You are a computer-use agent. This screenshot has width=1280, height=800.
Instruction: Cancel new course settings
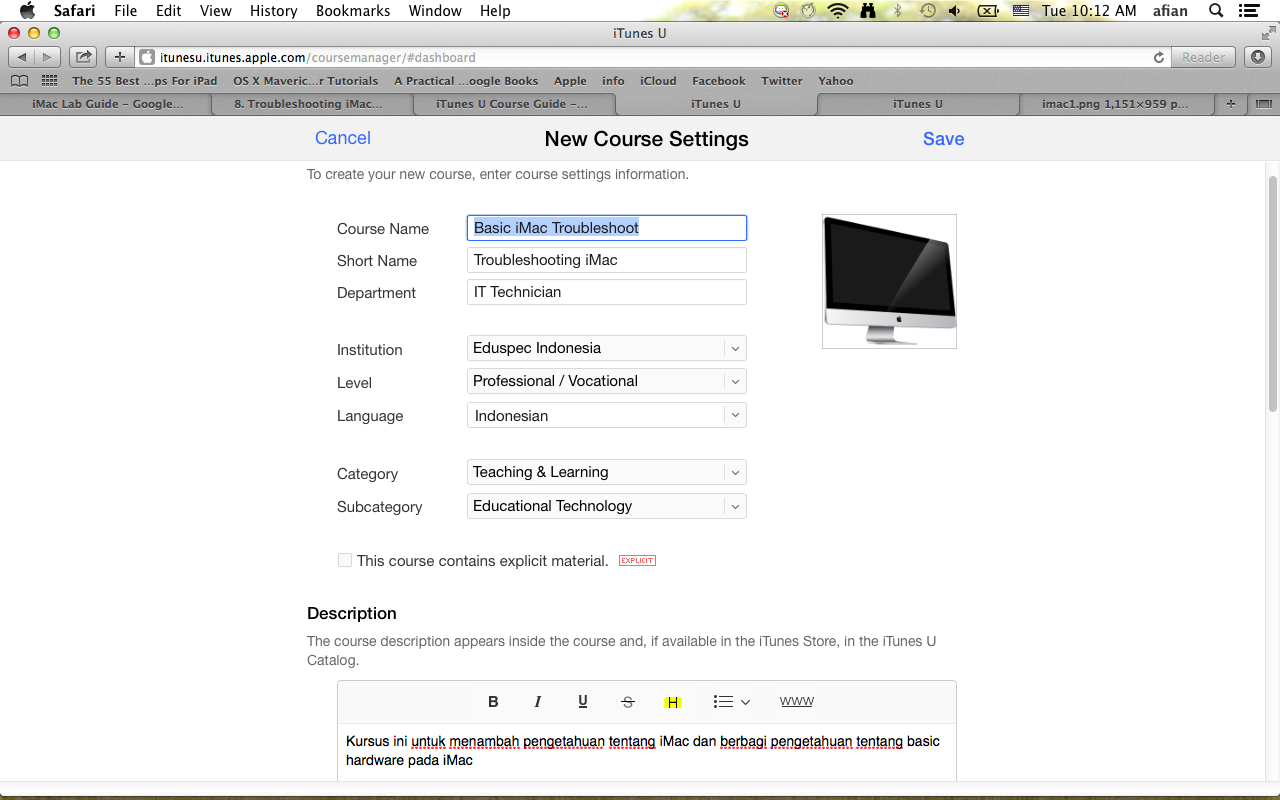coord(343,138)
